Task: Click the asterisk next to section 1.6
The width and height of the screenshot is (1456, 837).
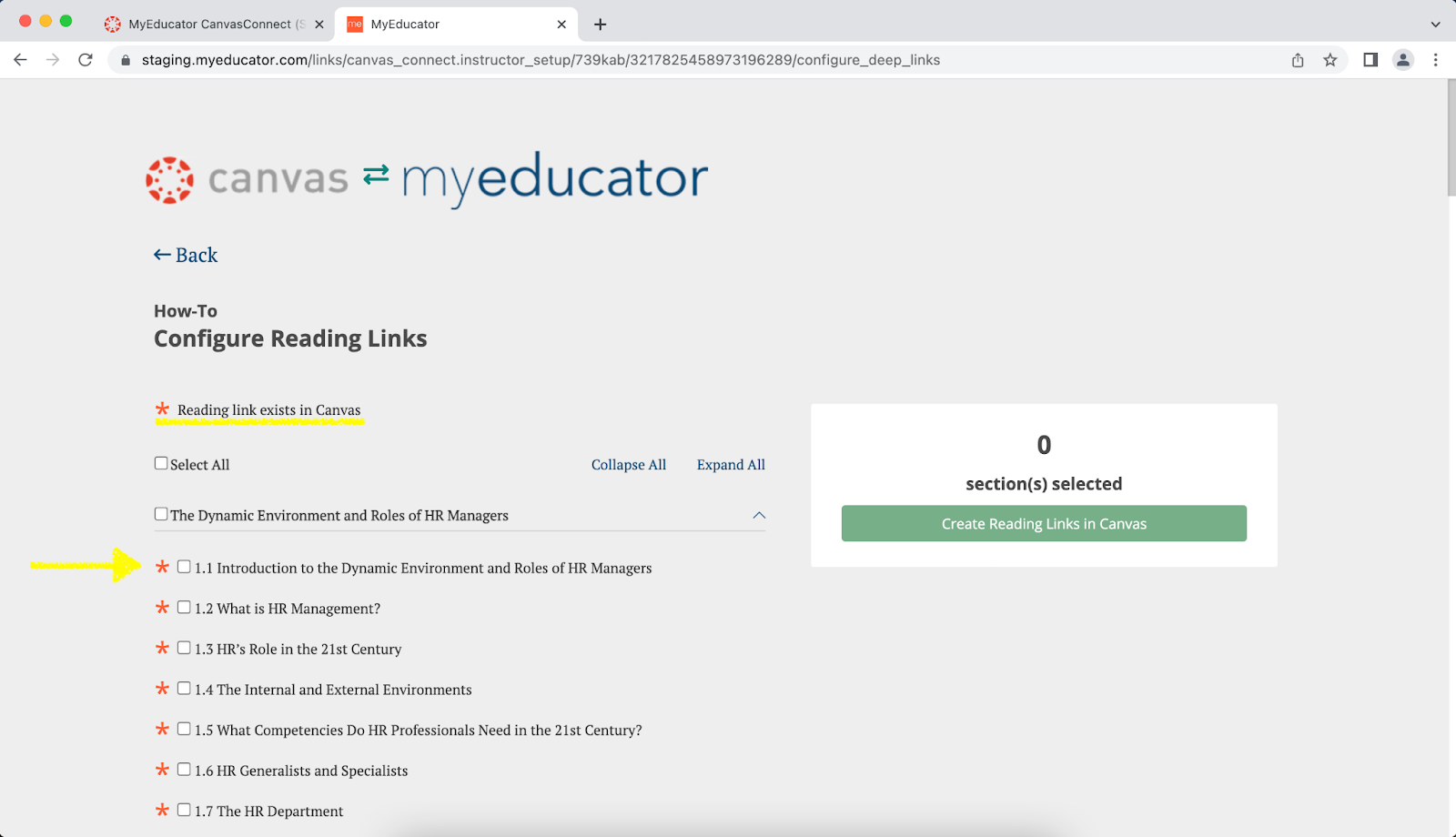Action: [162, 770]
